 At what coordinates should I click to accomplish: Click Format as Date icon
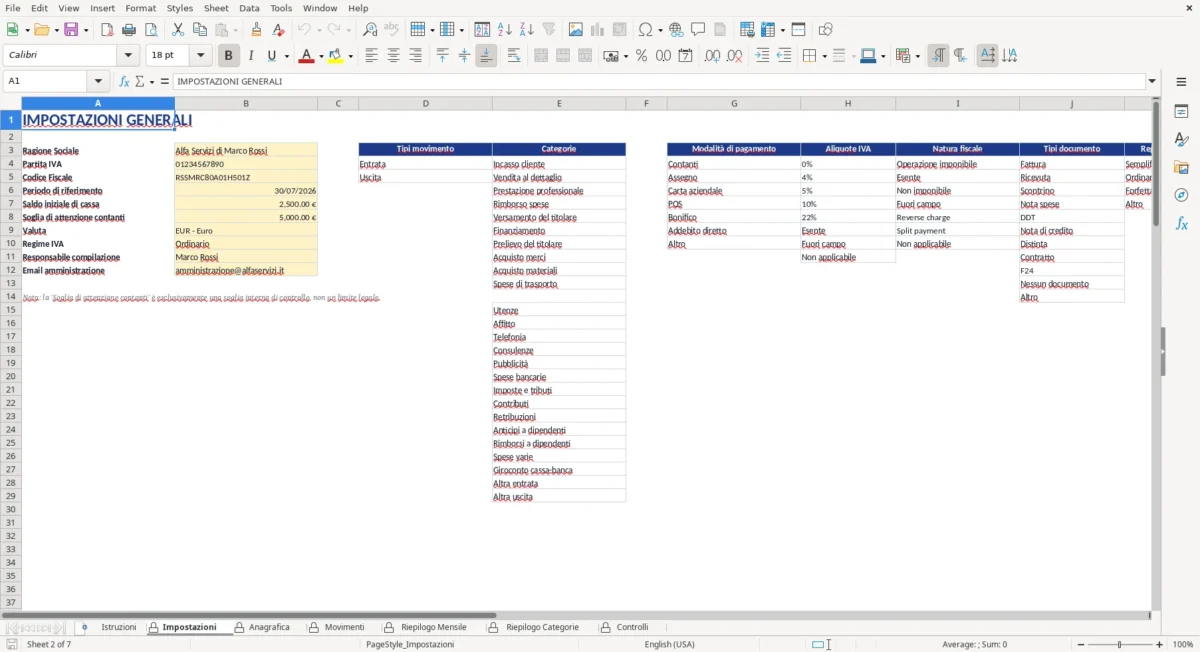pos(685,56)
